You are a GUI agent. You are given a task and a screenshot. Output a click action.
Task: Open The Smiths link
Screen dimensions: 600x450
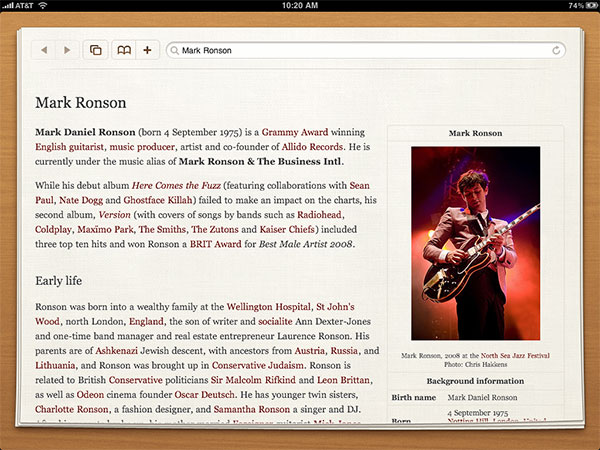(x=162, y=230)
